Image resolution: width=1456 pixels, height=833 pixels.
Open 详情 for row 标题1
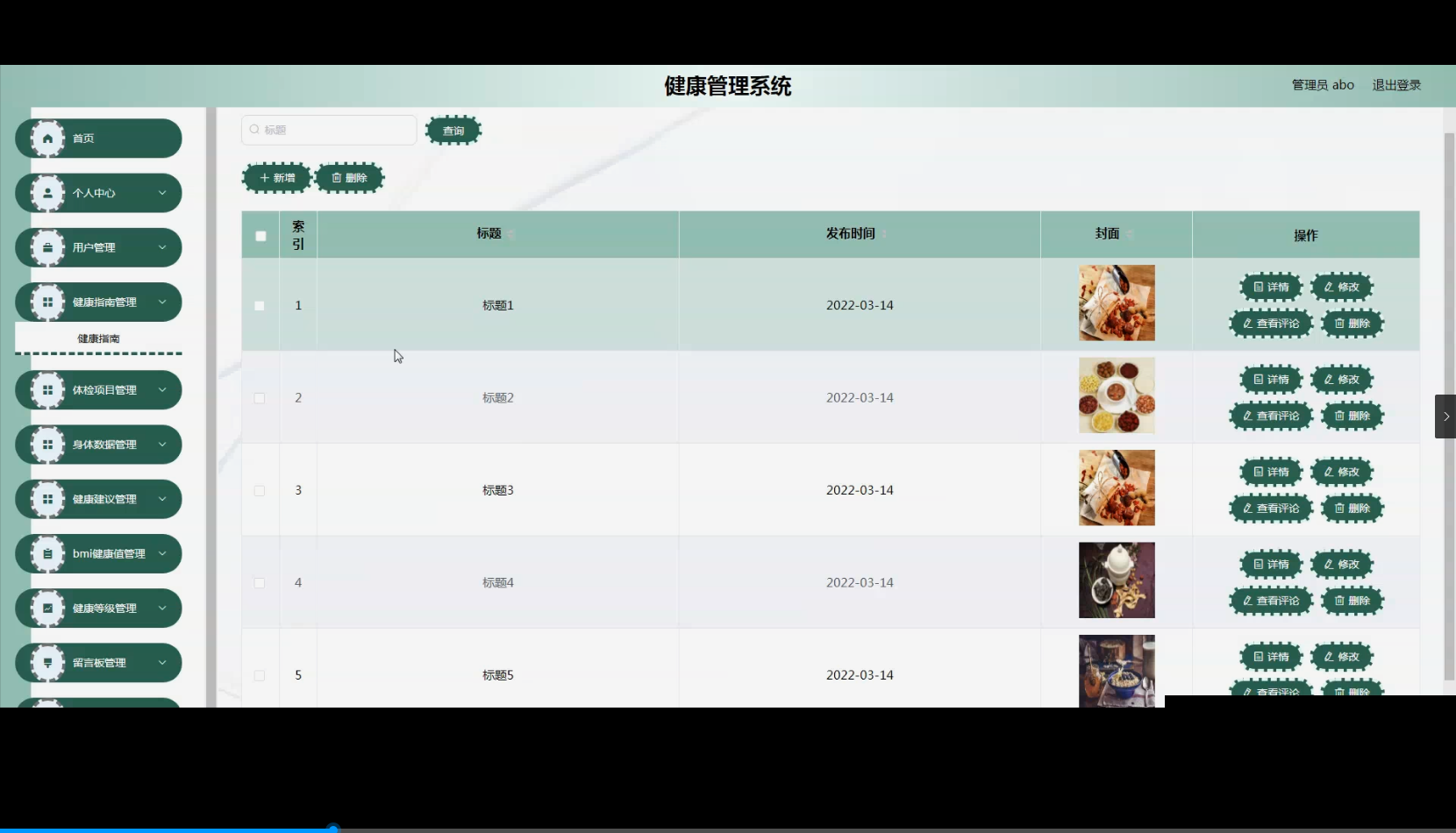1271,287
